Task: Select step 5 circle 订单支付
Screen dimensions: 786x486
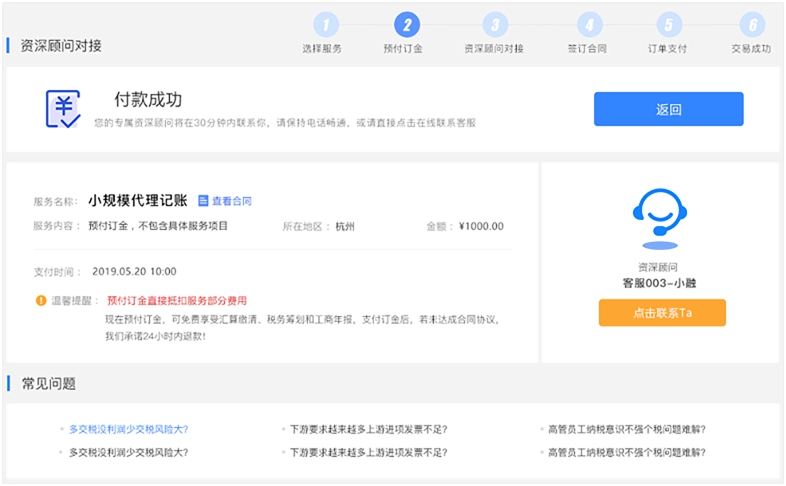Action: (x=669, y=25)
